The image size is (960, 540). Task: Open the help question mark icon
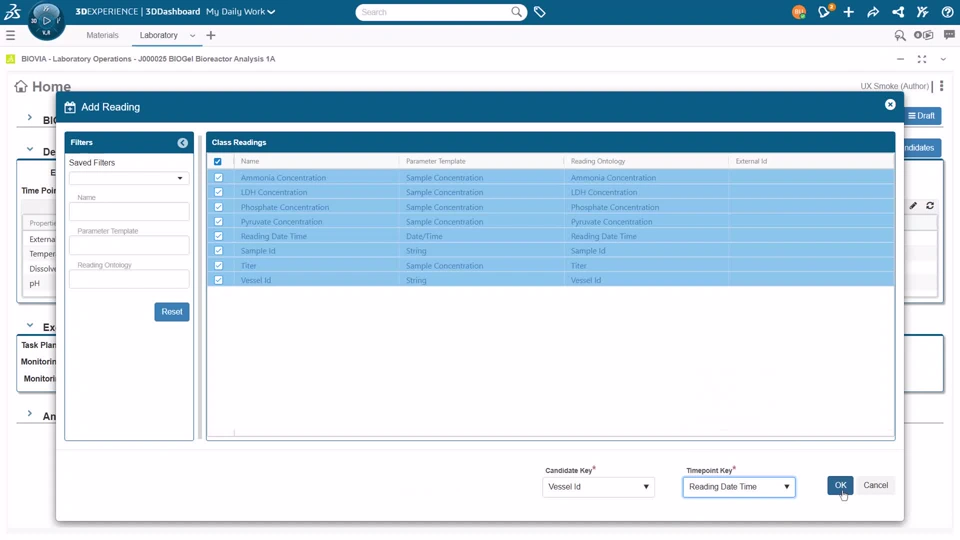point(947,12)
